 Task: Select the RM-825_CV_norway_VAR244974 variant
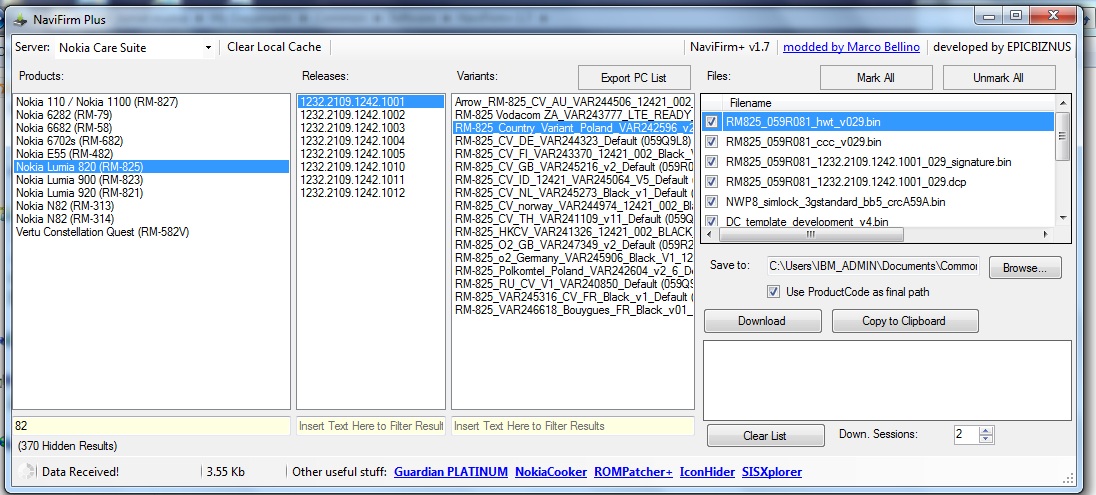(573, 206)
